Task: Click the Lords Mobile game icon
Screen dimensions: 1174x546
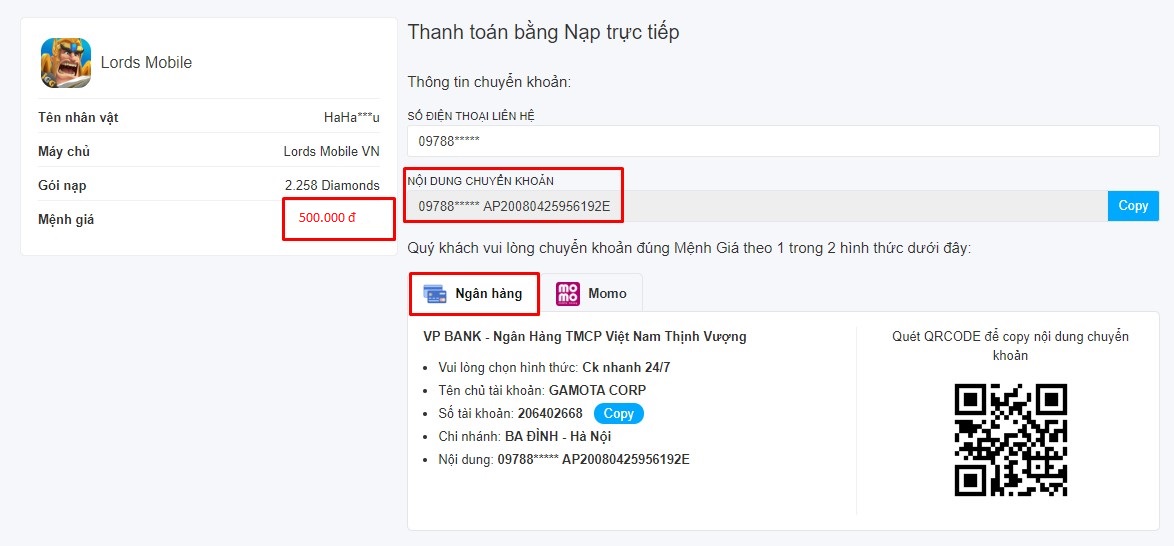Action: click(66, 63)
